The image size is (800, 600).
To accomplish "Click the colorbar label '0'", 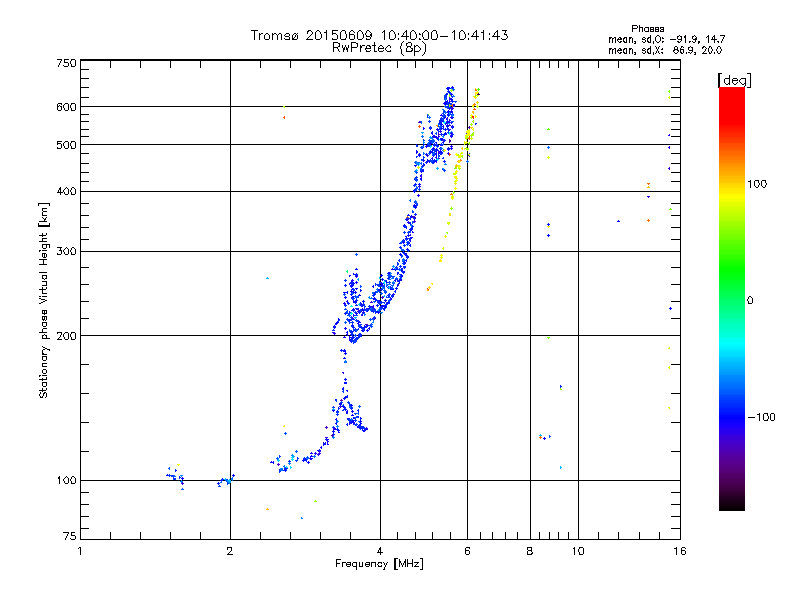I will pyautogui.click(x=750, y=301).
